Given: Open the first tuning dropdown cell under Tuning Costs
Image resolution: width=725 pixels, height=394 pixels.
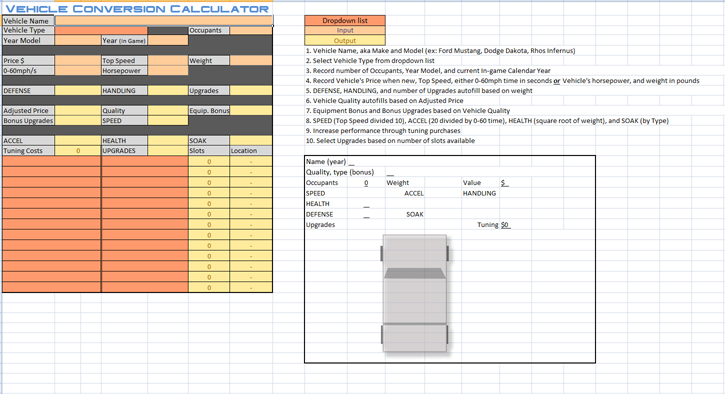Looking at the screenshot, I should [51, 161].
